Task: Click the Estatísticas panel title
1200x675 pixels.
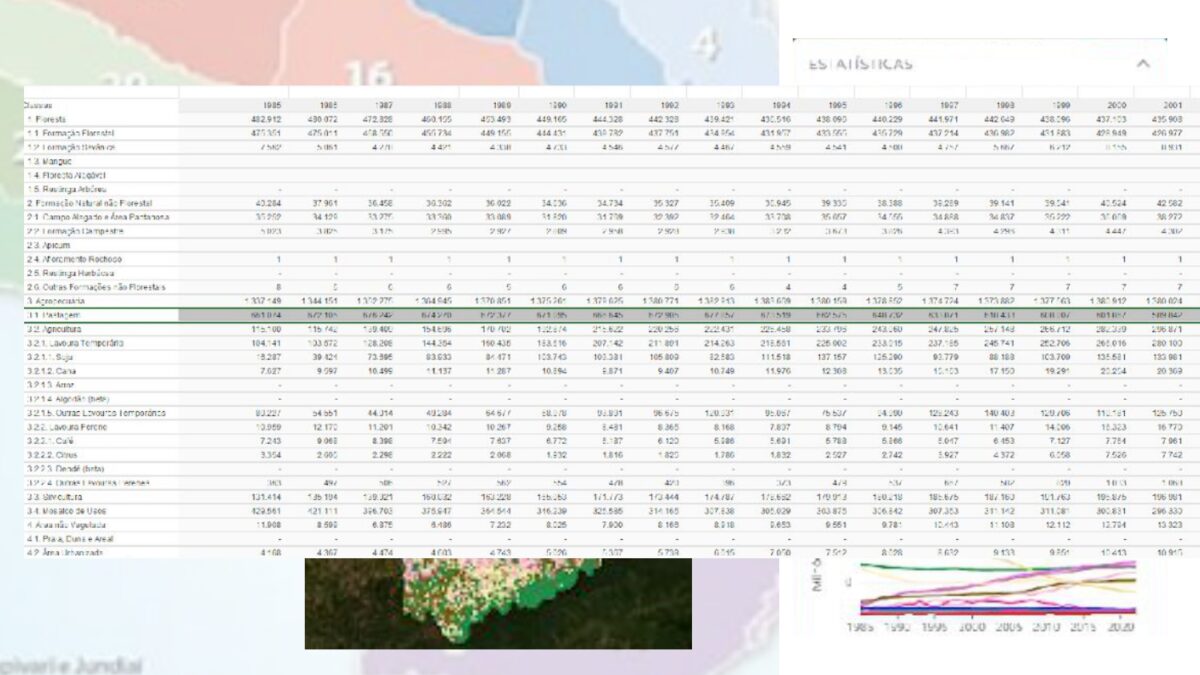Action: tap(860, 64)
